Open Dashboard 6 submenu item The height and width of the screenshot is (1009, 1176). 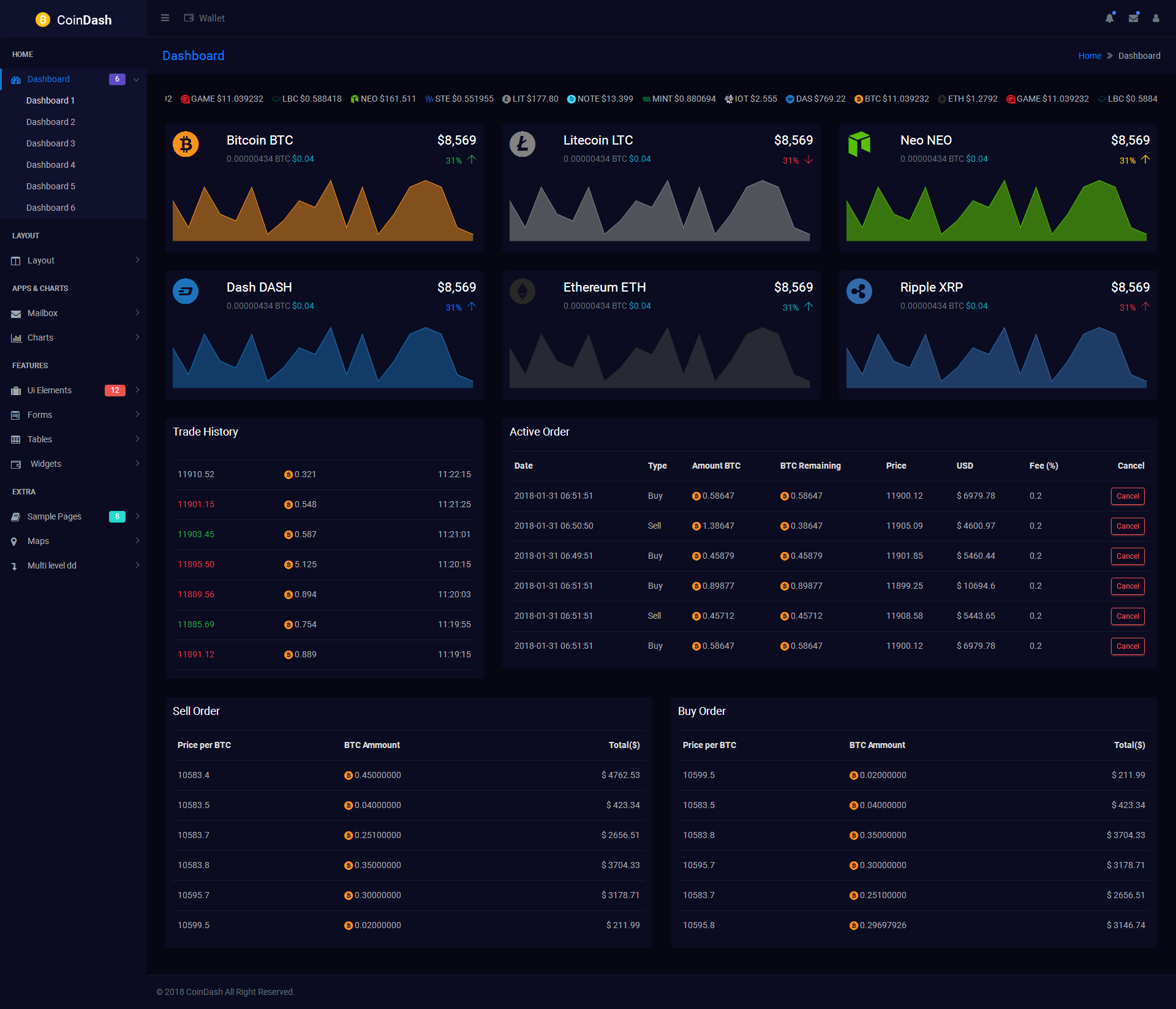(51, 208)
